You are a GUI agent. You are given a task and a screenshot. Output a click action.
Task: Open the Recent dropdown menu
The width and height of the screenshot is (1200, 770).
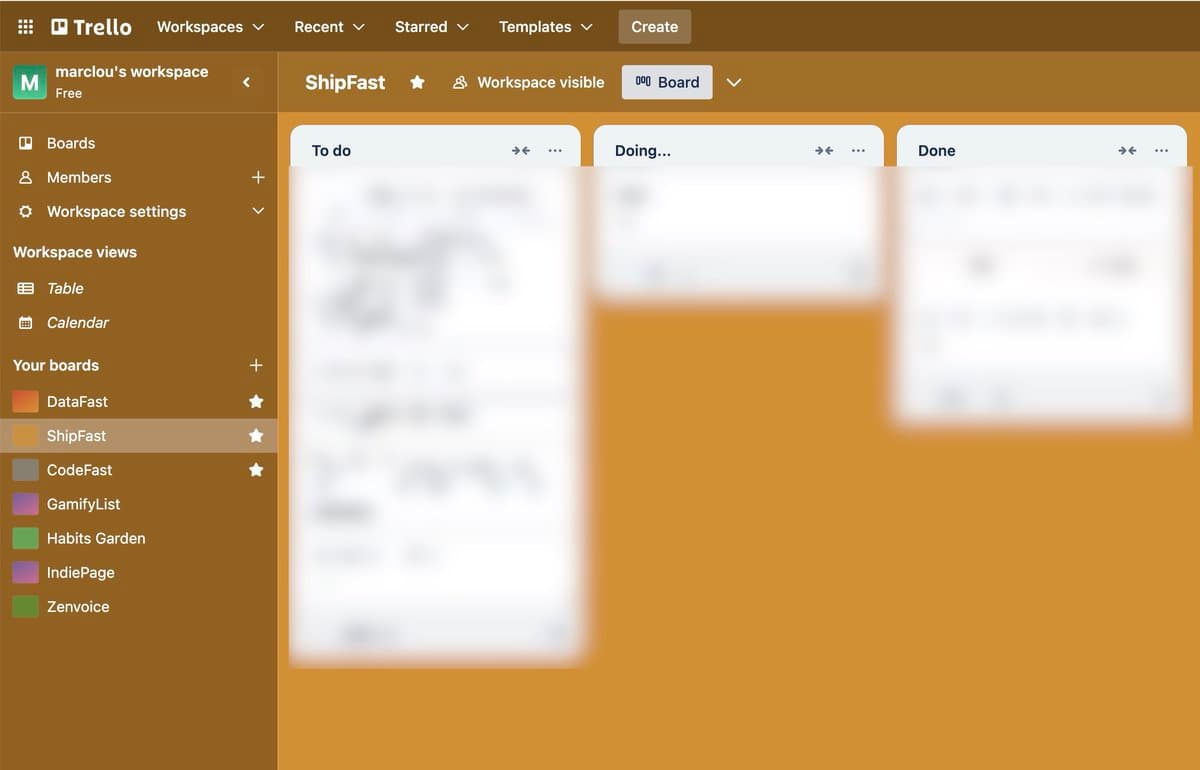pyautogui.click(x=329, y=27)
